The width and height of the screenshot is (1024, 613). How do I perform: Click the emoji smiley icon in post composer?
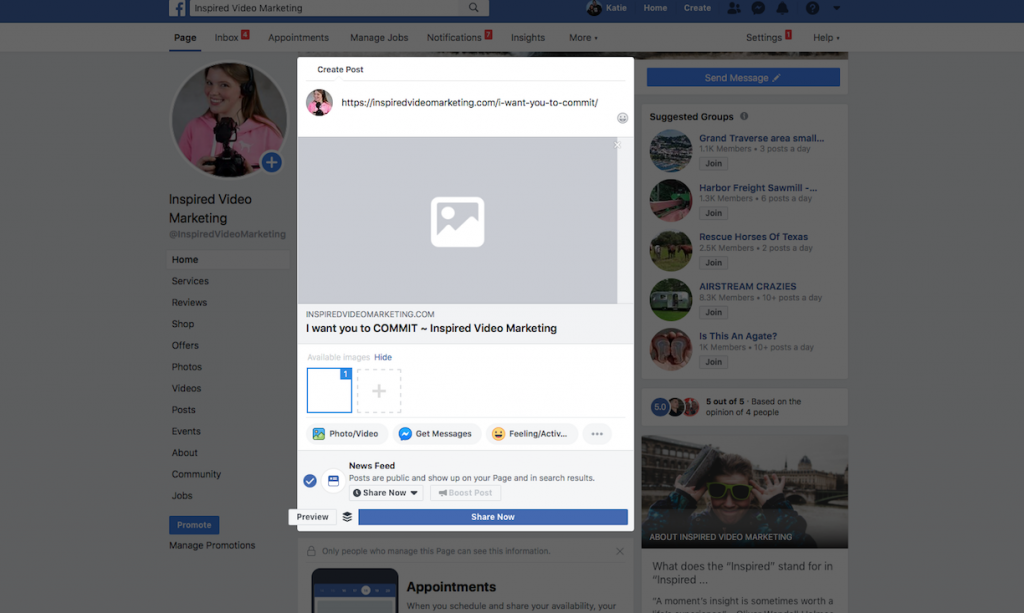[x=622, y=118]
